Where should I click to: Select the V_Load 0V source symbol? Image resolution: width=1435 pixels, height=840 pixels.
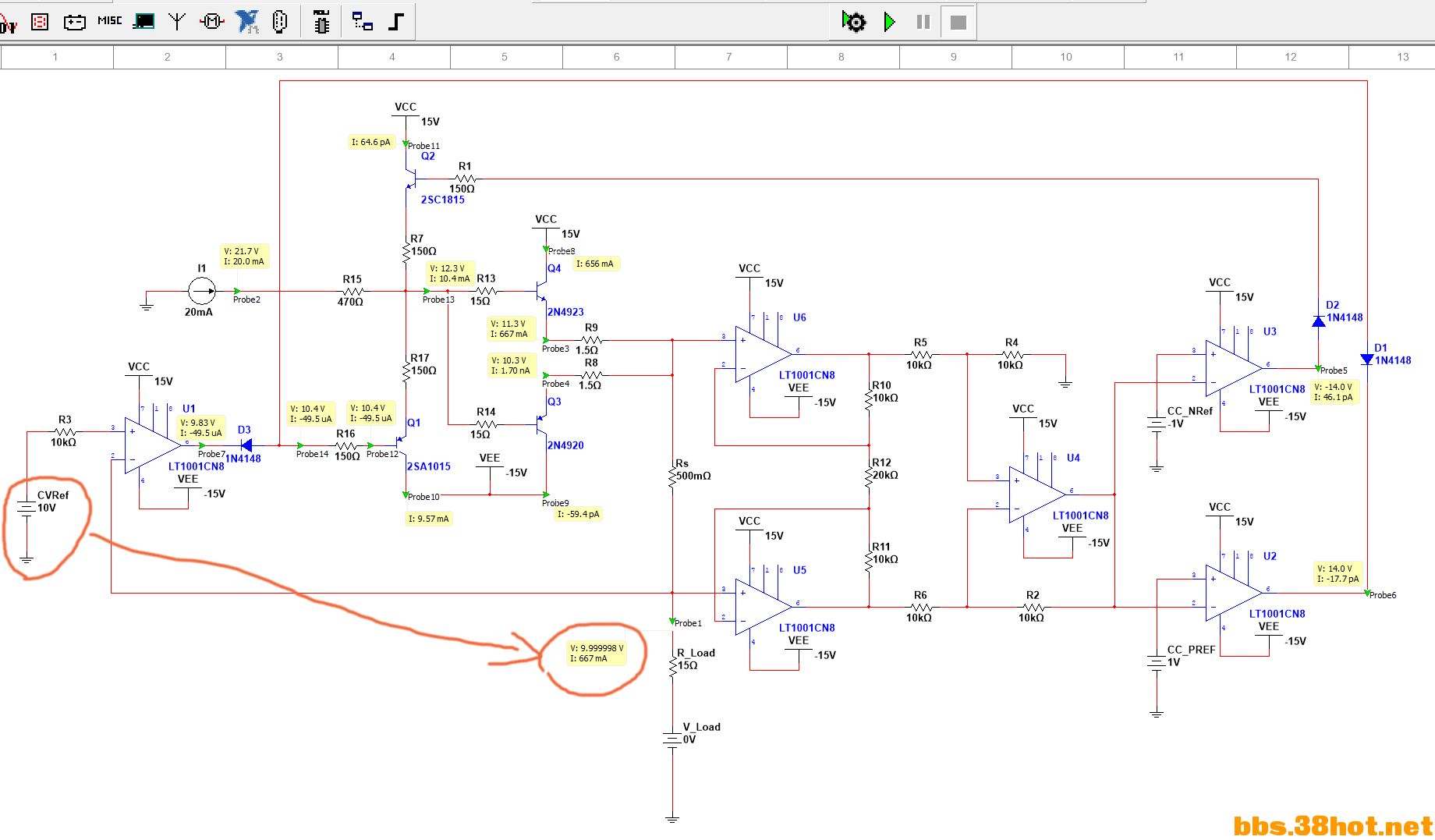pos(672,739)
